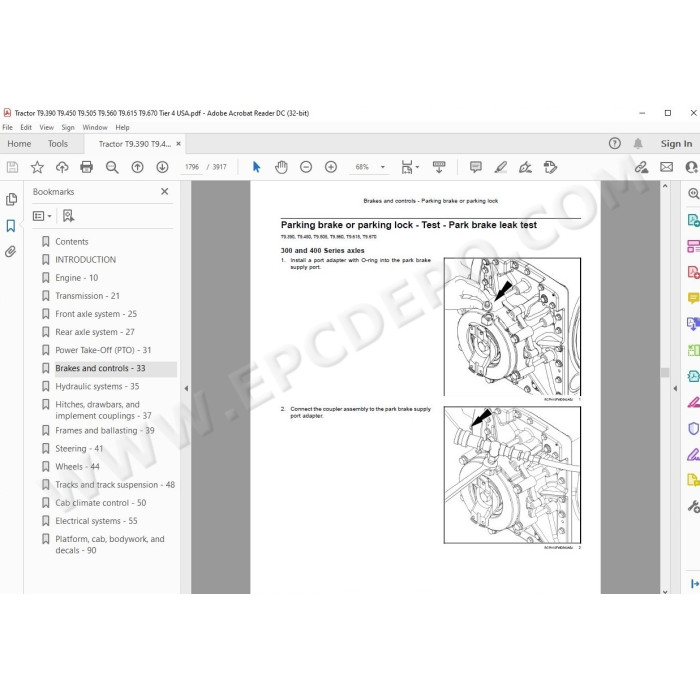Screen dimensions: 700x700
Task: Open the INTRODUCTION bookmark
Action: point(86,260)
